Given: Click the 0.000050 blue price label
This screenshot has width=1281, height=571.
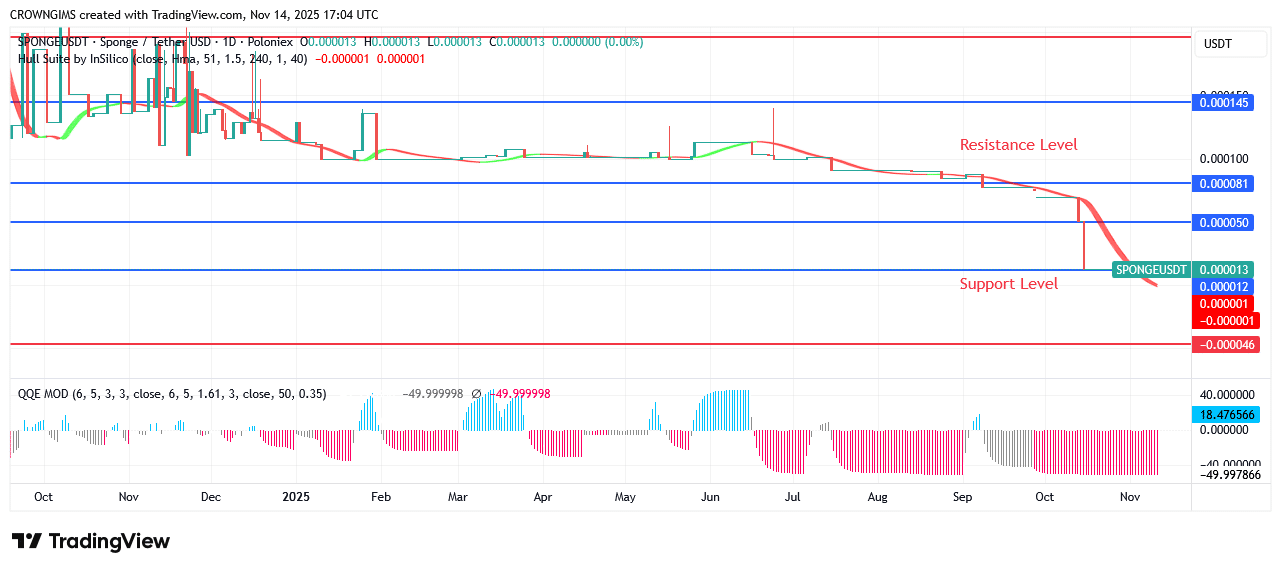Looking at the screenshot, I should point(1225,222).
